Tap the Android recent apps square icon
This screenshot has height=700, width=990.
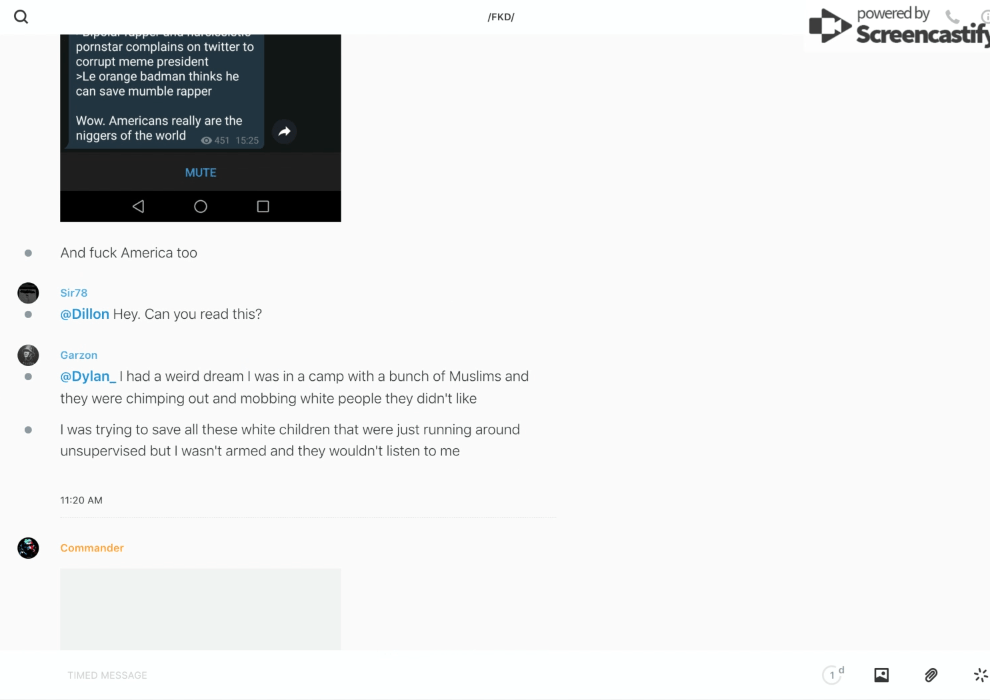point(263,206)
